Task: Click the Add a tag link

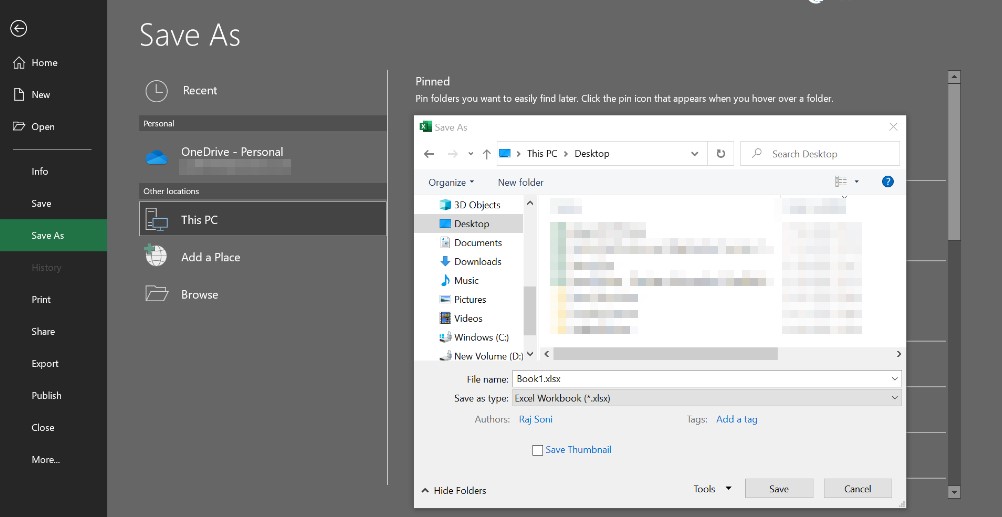Action: coord(736,420)
